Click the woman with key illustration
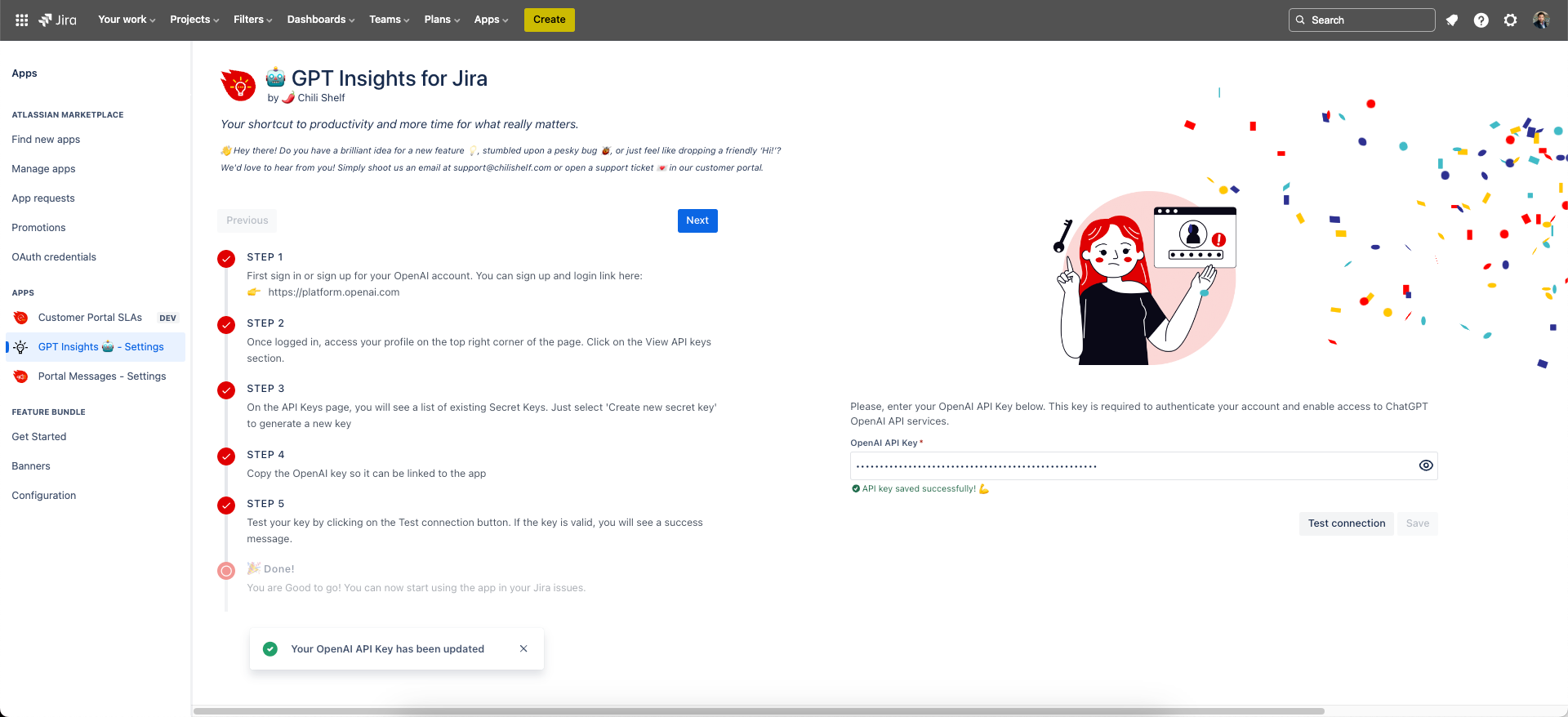Viewport: 1568px width, 717px height. pyautogui.click(x=1147, y=278)
